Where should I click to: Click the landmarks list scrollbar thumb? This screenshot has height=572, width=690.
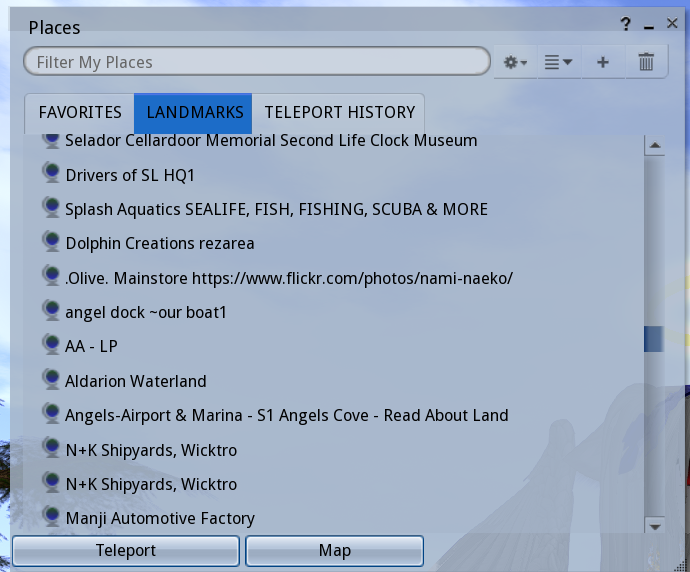point(654,339)
